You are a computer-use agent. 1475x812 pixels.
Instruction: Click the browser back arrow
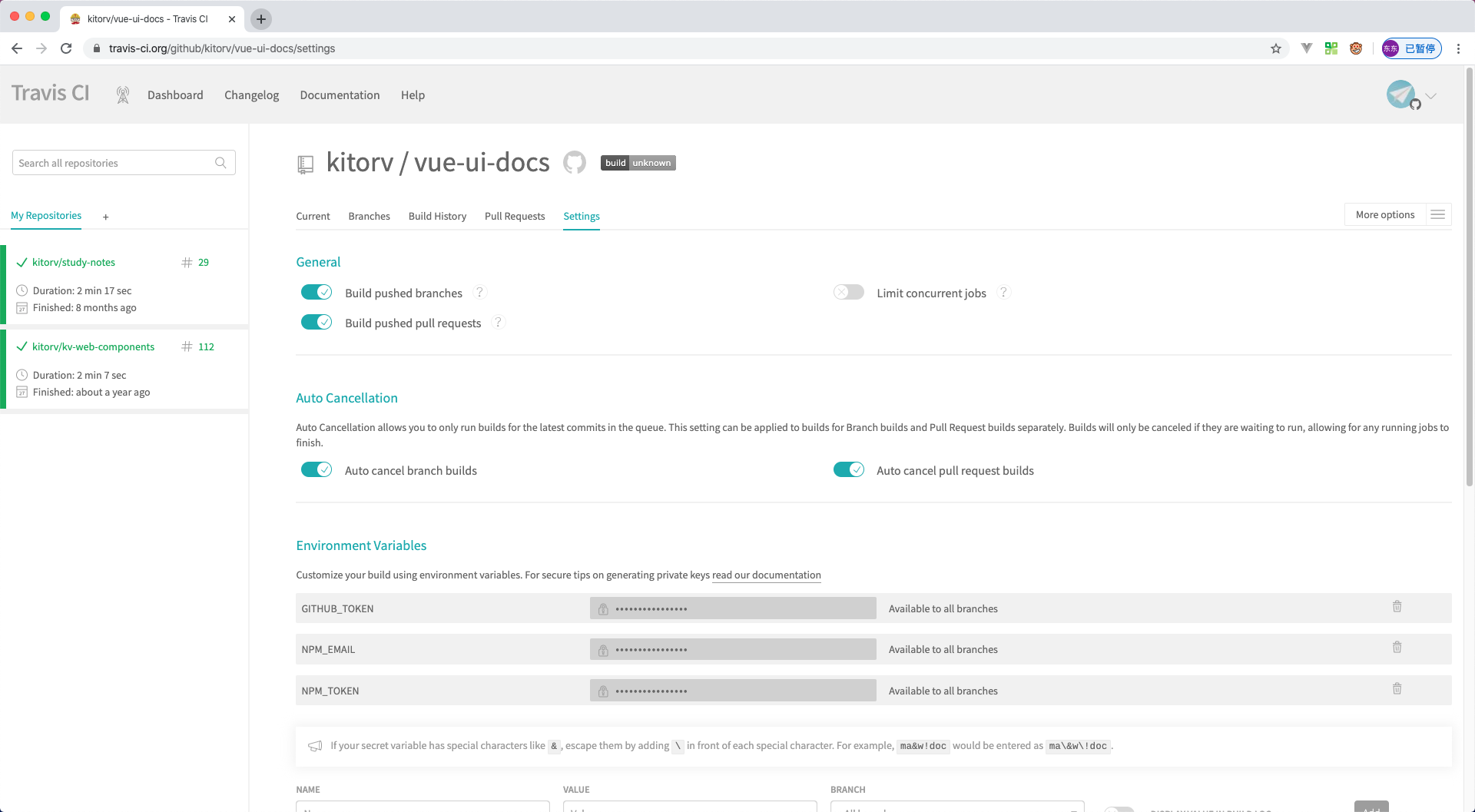[17, 48]
